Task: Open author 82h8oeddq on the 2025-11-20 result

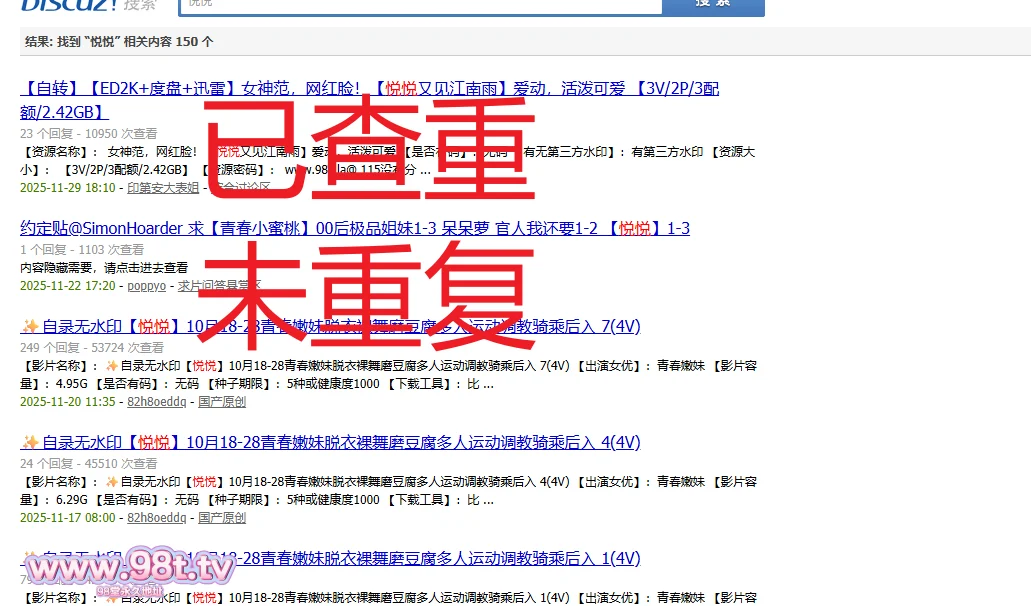Action: (x=156, y=402)
